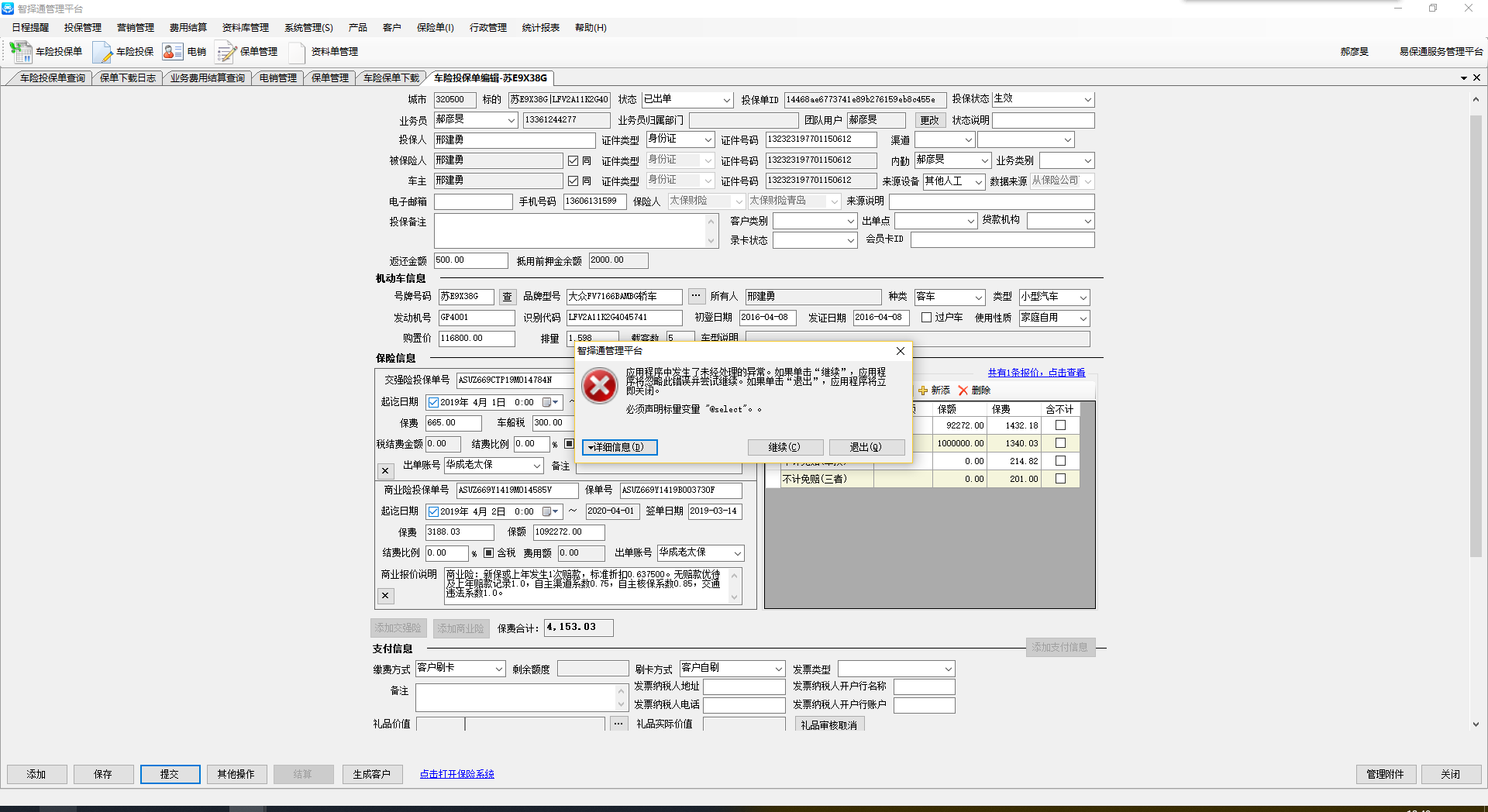Viewport: 1488px width, 812px height.
Task: Click the 电销 contact card icon
Action: 172,52
